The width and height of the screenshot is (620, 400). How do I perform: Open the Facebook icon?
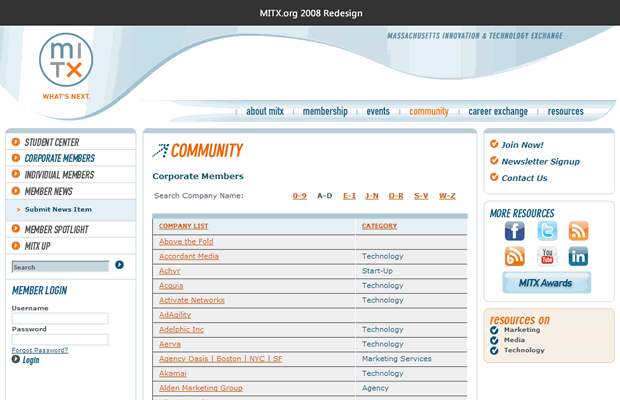click(x=514, y=231)
